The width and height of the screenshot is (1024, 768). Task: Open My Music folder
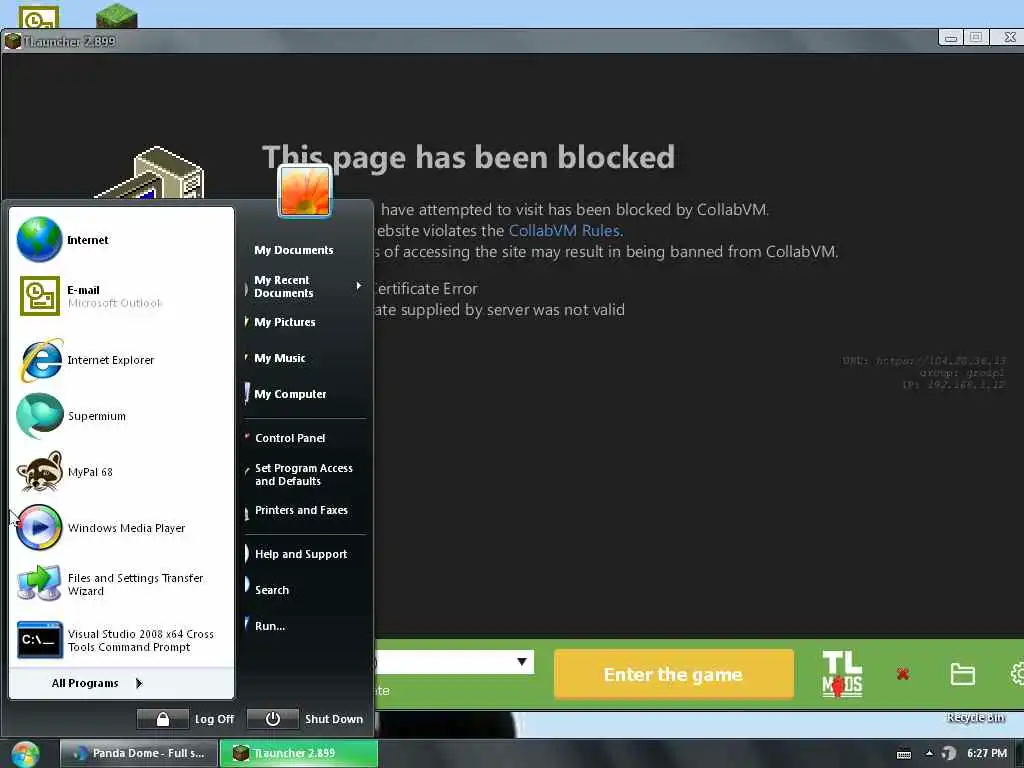click(x=304, y=358)
